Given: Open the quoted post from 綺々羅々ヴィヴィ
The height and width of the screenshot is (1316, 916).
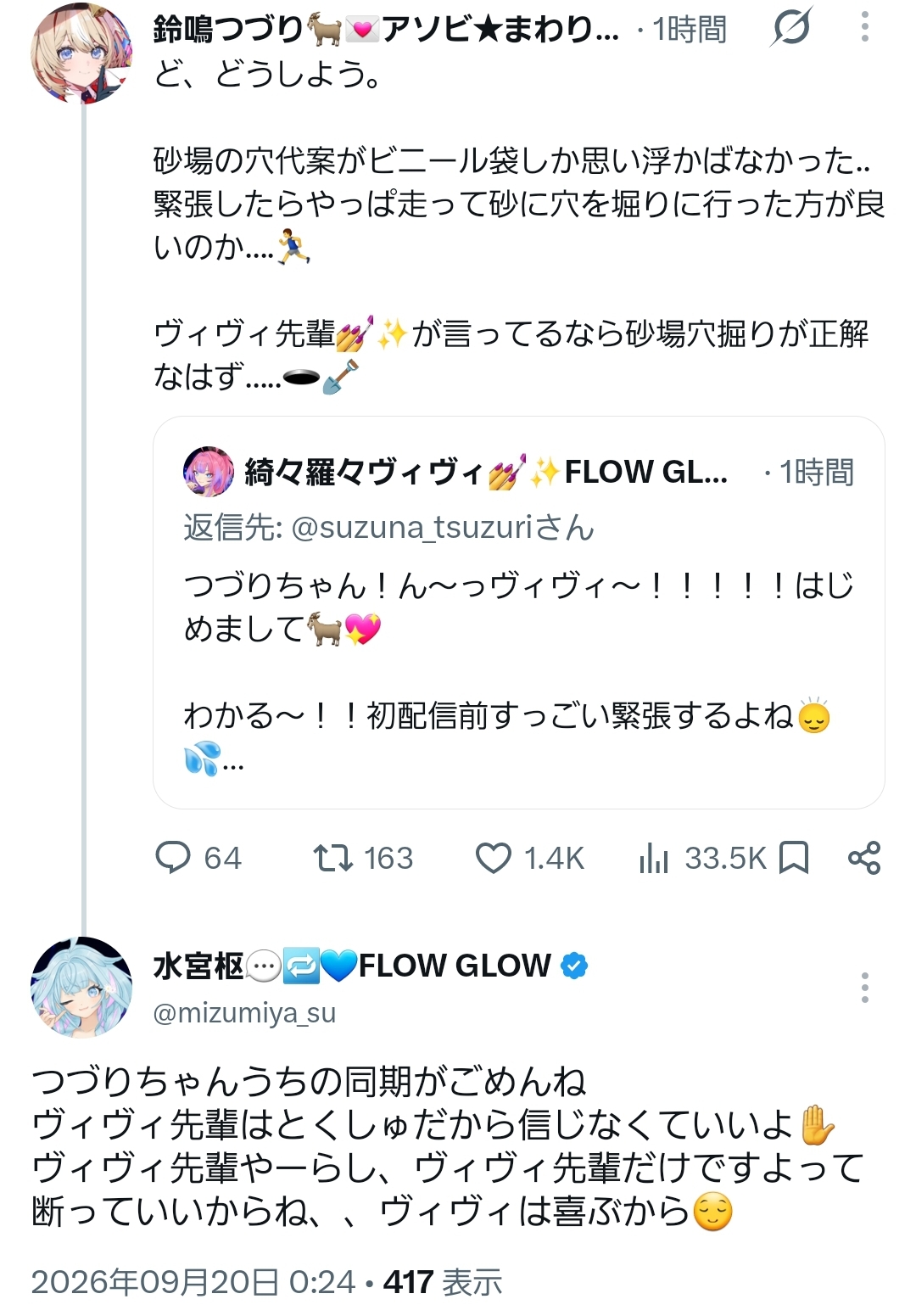Looking at the screenshot, I should click(x=519, y=613).
